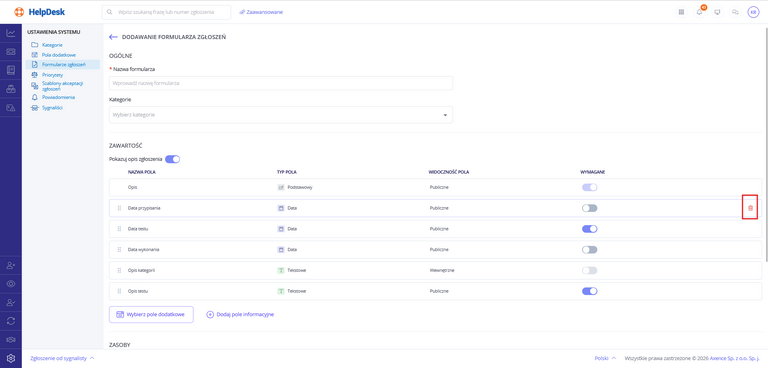Image resolution: width=768 pixels, height=368 pixels.
Task: Click Podstawowy type in Opis row
Action: pos(300,187)
